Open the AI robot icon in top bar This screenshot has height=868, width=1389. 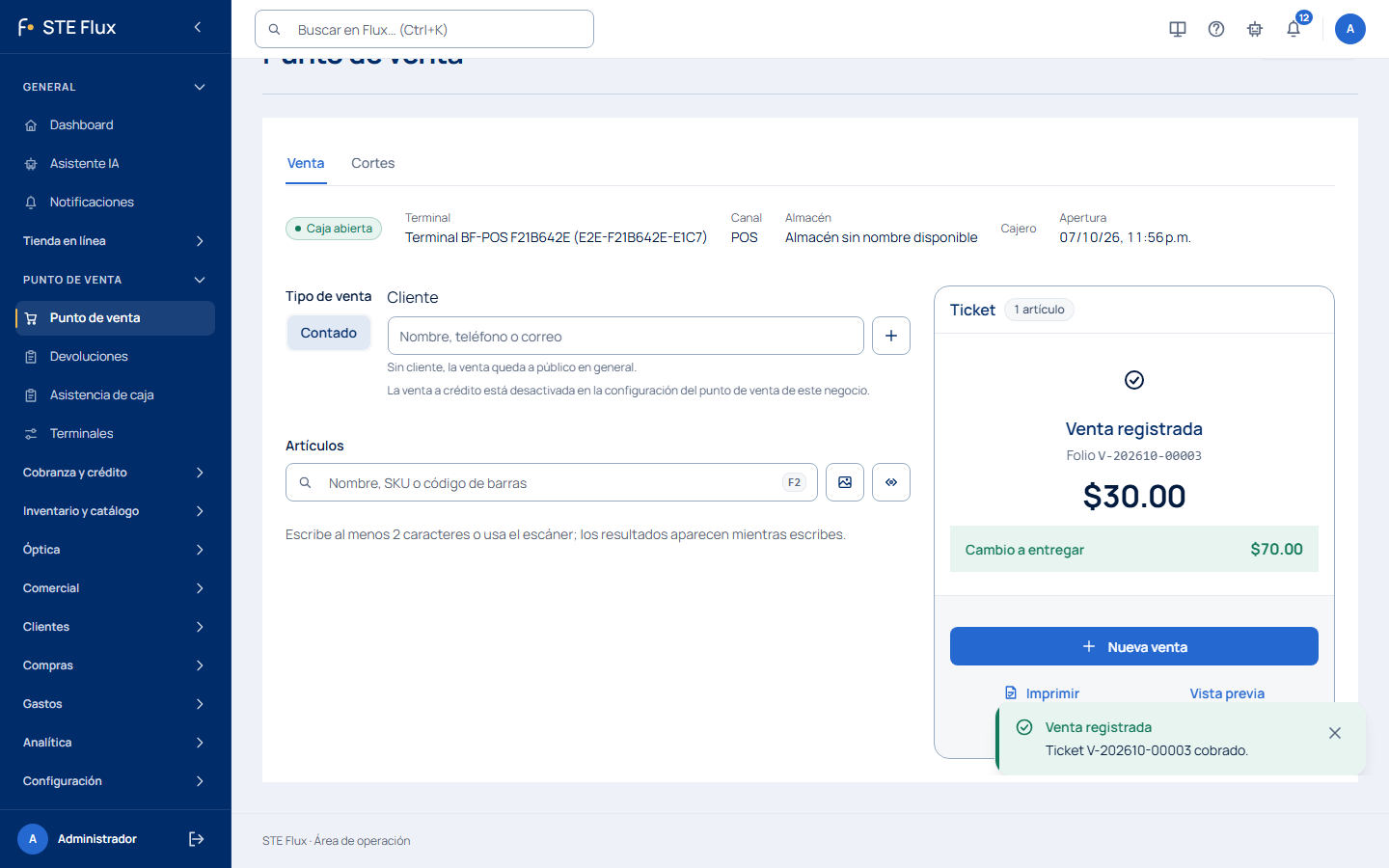[x=1255, y=29]
